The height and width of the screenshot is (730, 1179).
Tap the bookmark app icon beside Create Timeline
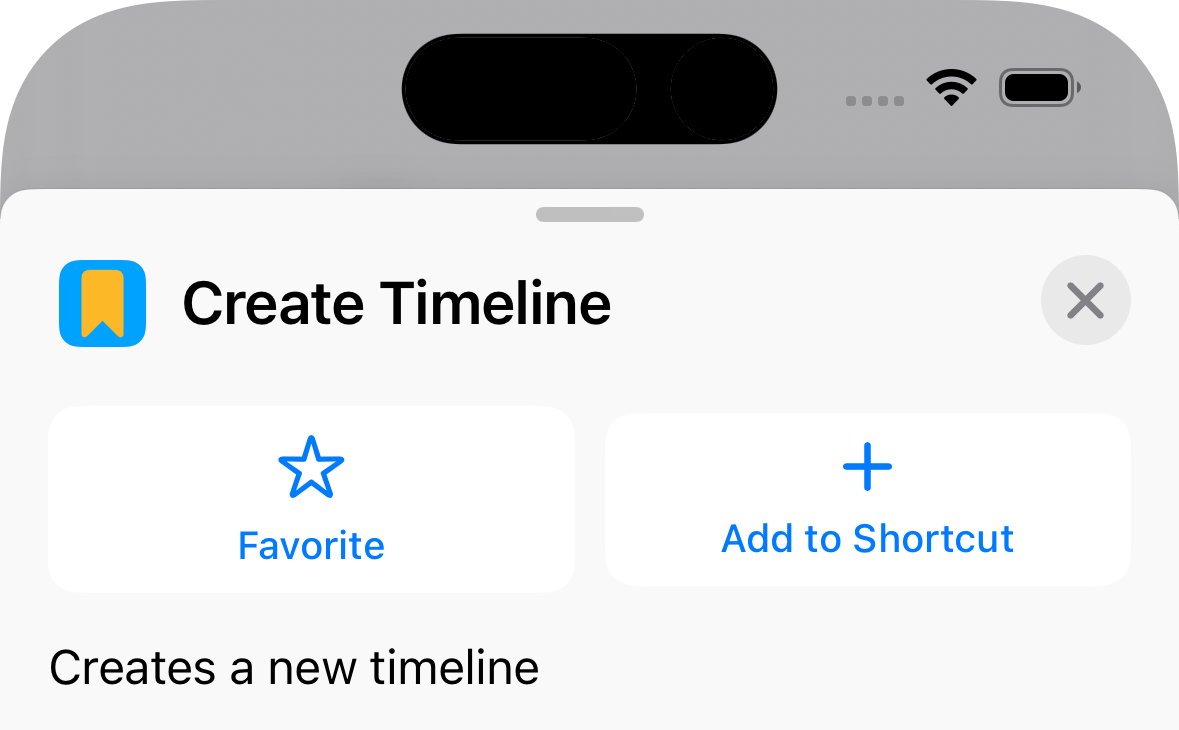[x=101, y=303]
